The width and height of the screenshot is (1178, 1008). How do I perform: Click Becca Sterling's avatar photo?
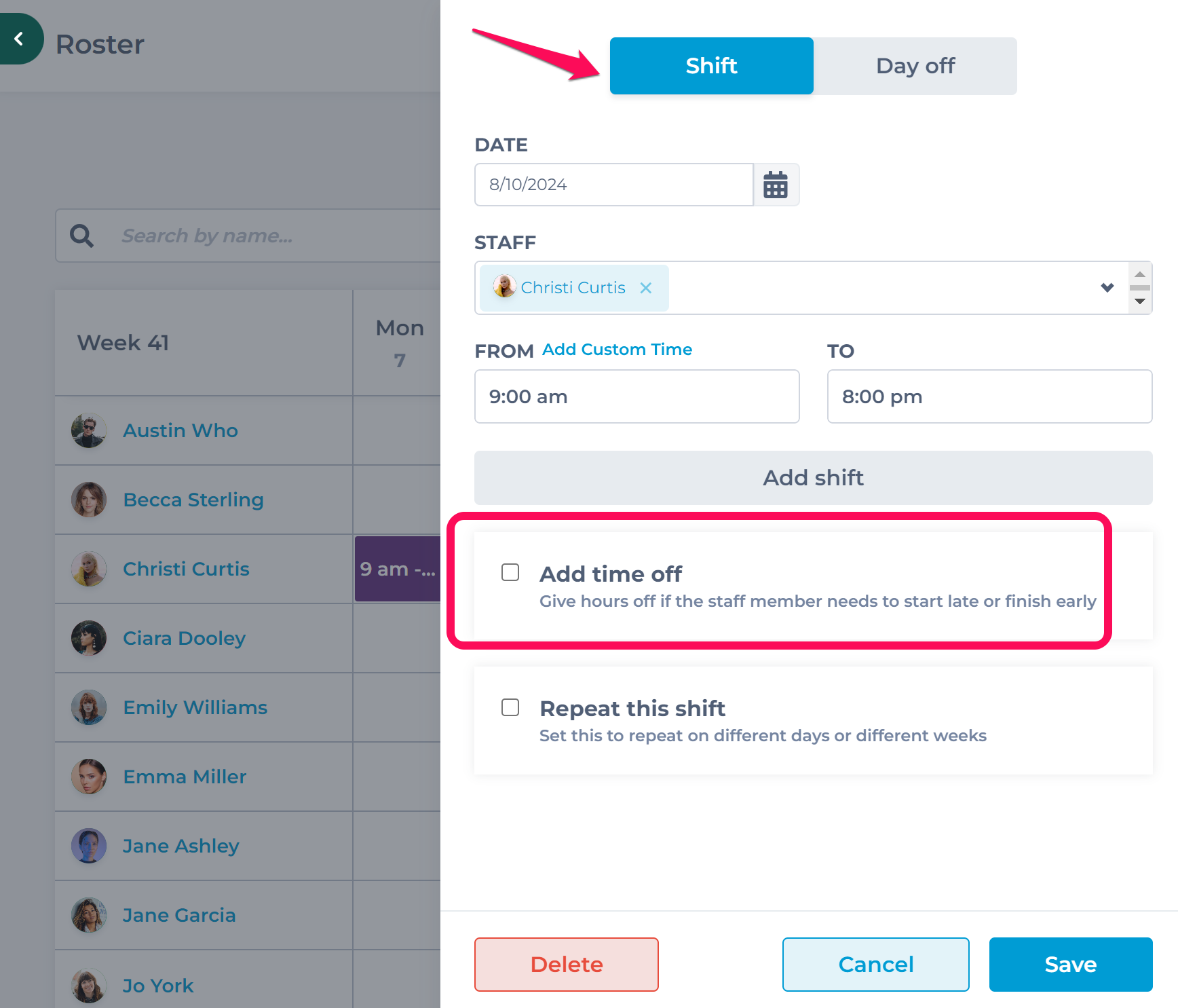pos(89,500)
